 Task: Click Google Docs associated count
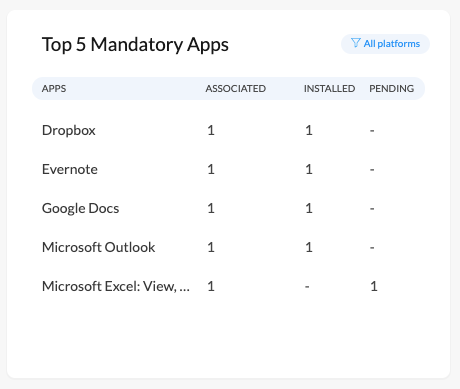[211, 208]
